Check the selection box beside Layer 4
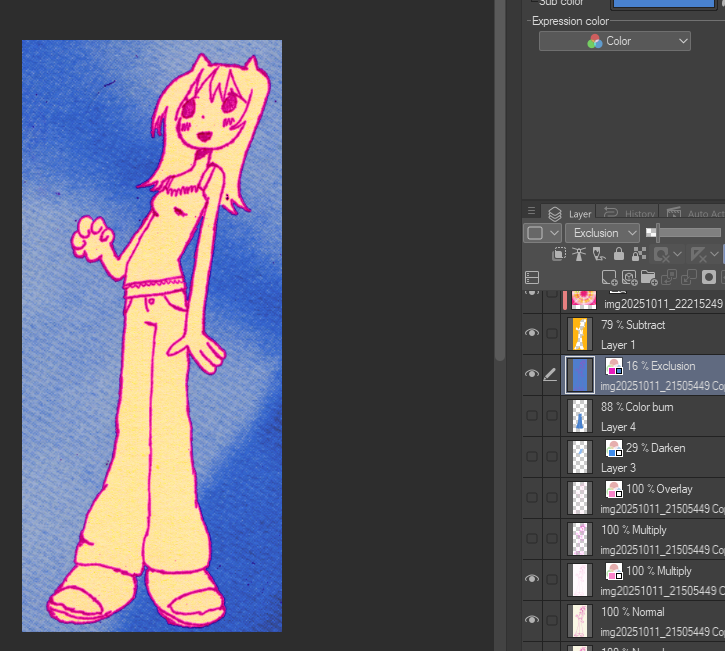725x651 pixels. [552, 415]
